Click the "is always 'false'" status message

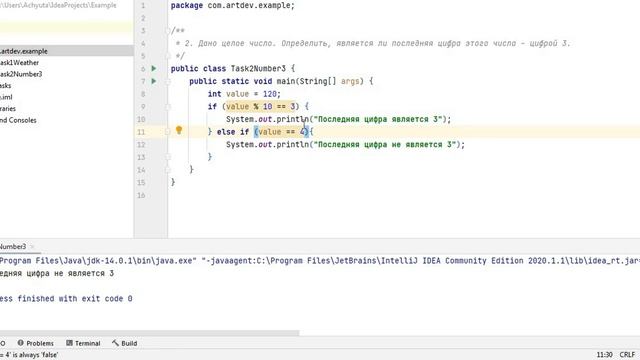point(29,355)
